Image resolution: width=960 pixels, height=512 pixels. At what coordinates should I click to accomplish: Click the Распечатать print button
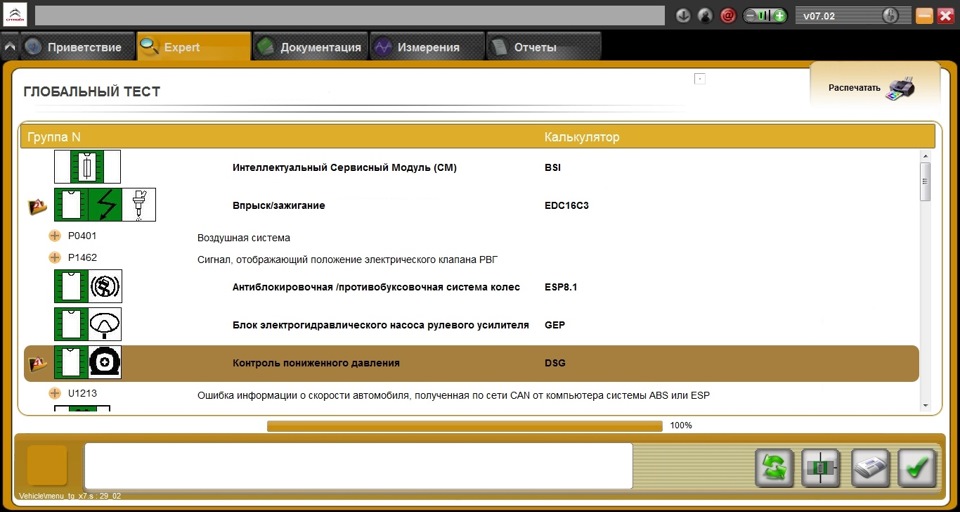874,87
